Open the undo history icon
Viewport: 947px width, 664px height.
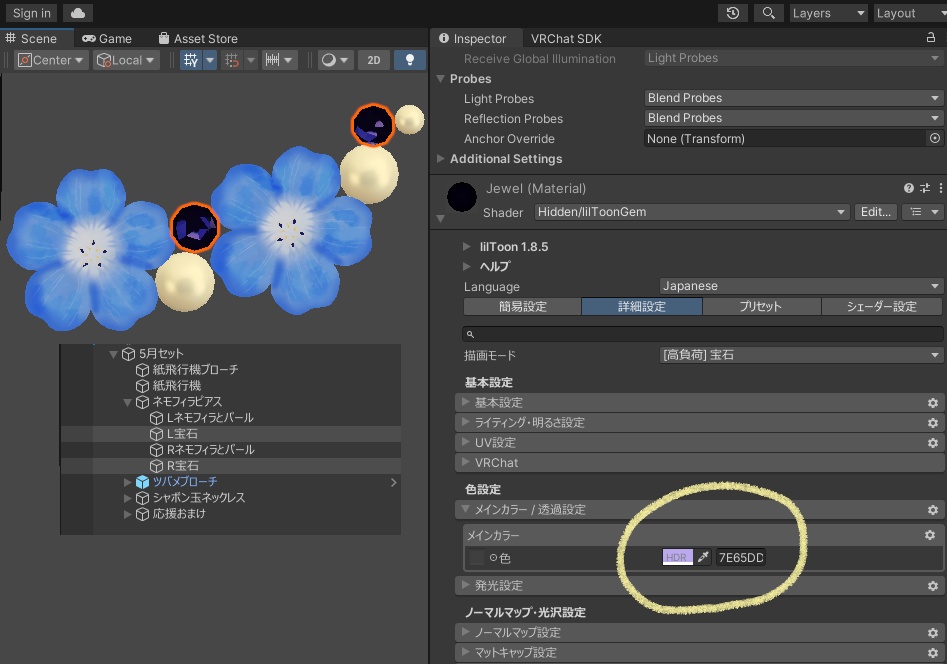(733, 13)
